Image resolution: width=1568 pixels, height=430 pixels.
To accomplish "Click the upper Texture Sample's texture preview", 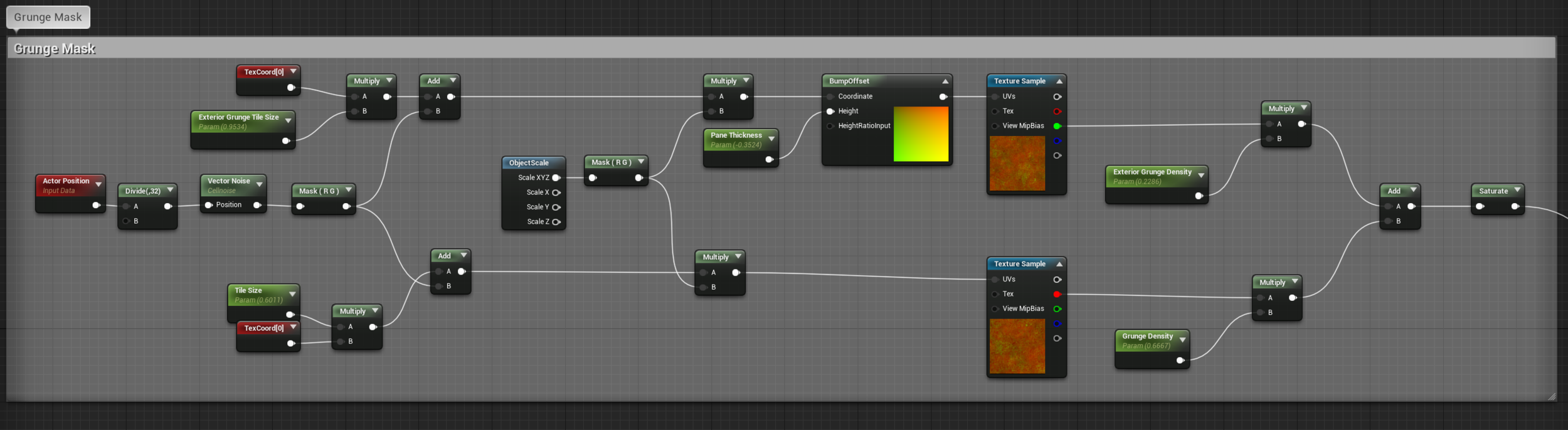I will pos(1017,164).
